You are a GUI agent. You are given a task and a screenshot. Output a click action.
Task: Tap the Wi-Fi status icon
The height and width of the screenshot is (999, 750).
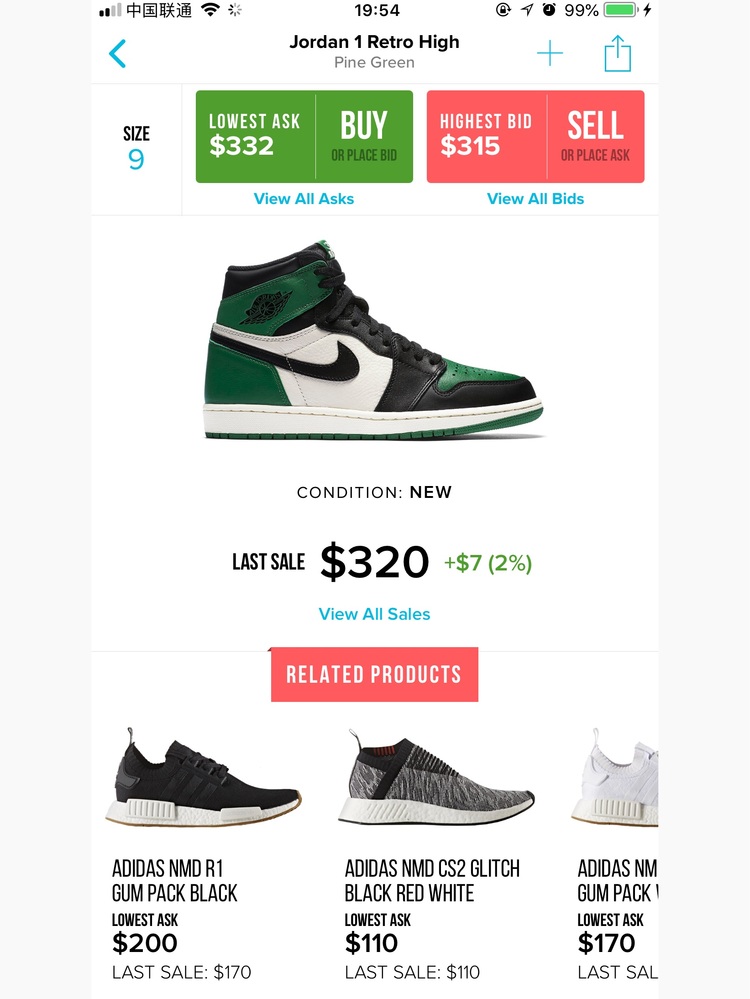tap(210, 10)
